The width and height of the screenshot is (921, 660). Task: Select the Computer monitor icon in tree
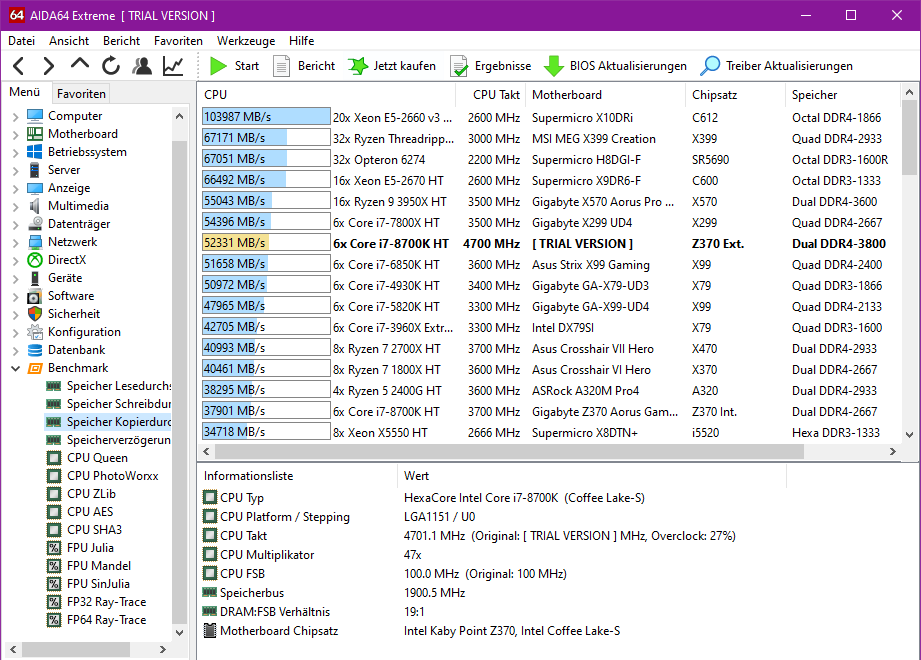point(35,116)
